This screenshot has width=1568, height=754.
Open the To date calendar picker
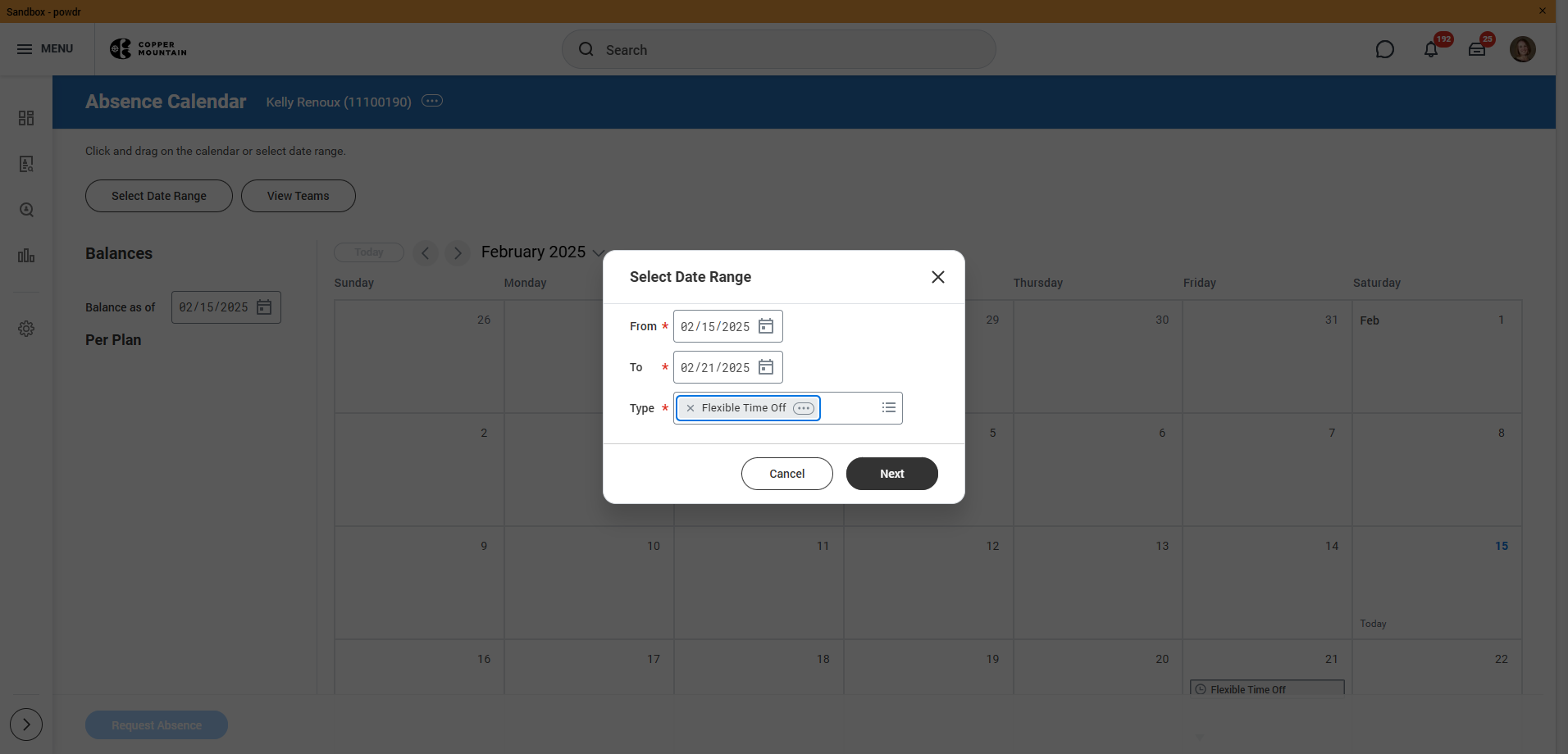766,367
